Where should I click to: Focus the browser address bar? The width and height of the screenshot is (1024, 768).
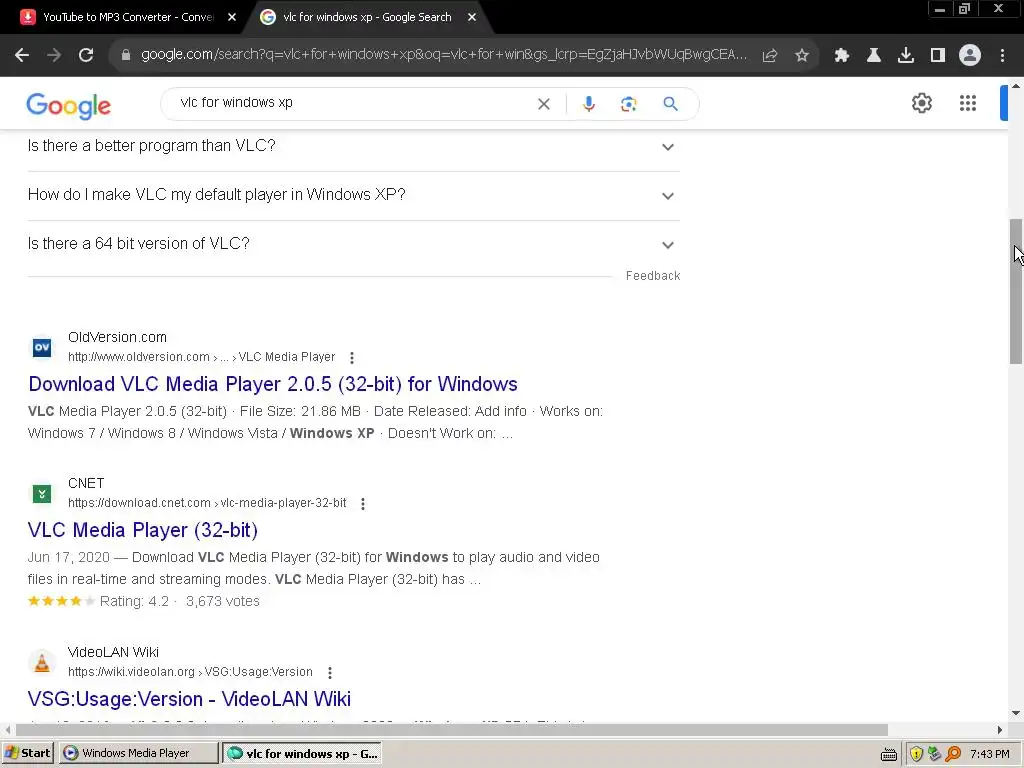click(444, 55)
